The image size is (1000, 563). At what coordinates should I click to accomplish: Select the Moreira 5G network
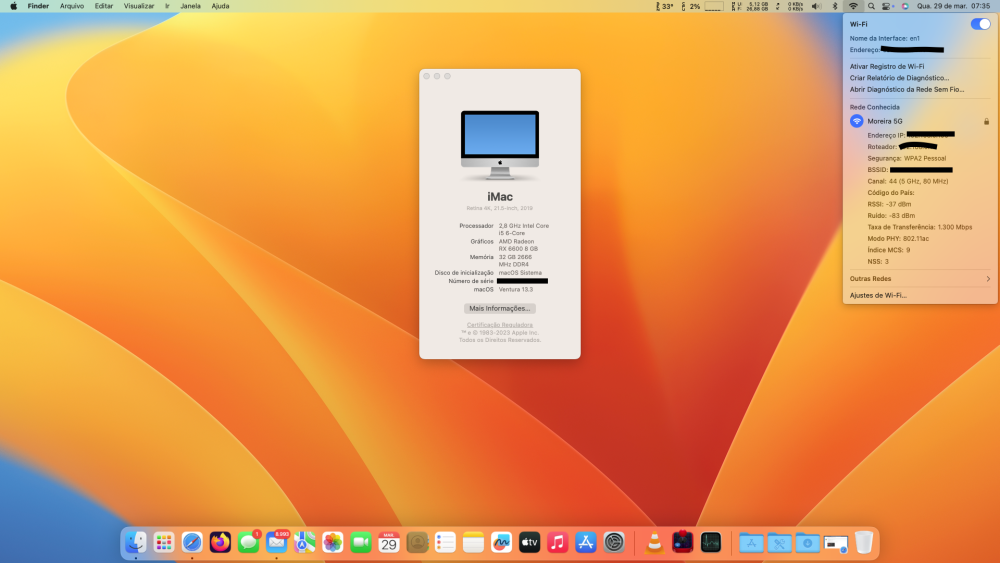point(920,121)
